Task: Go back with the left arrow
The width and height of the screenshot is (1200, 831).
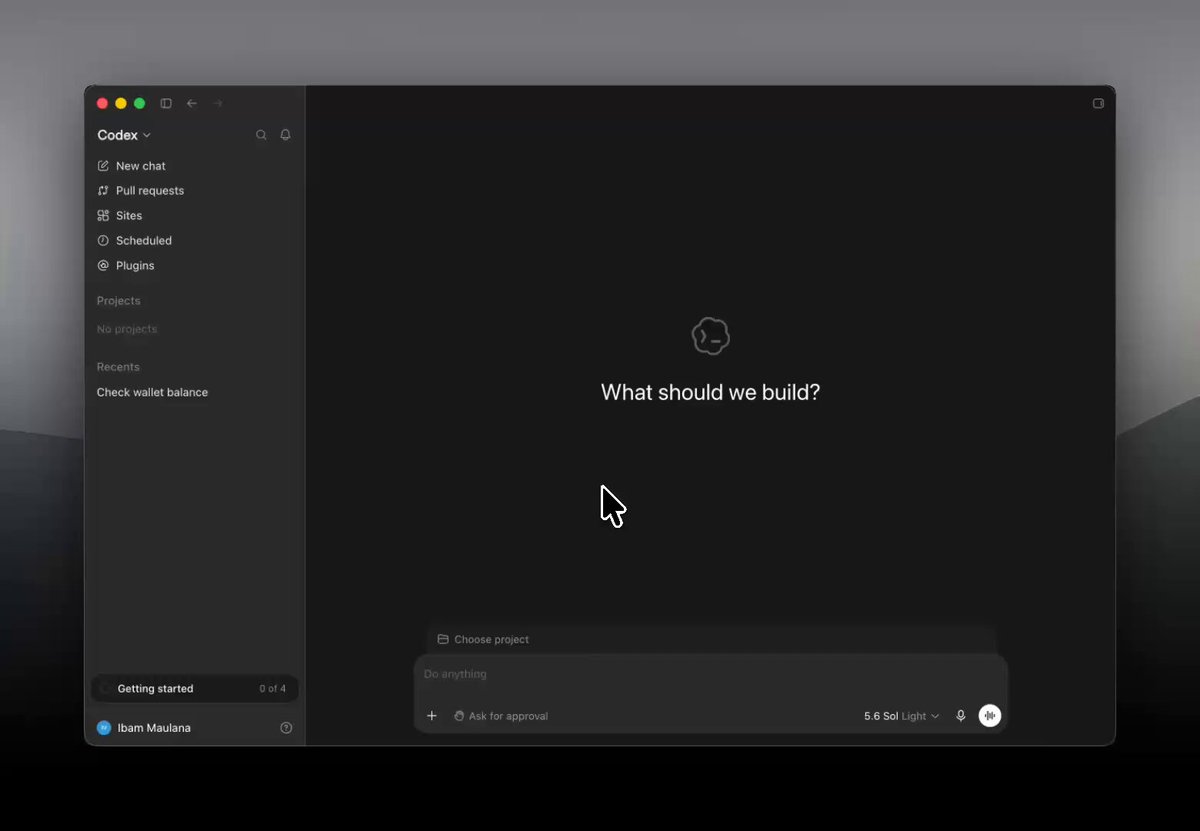Action: coord(192,103)
